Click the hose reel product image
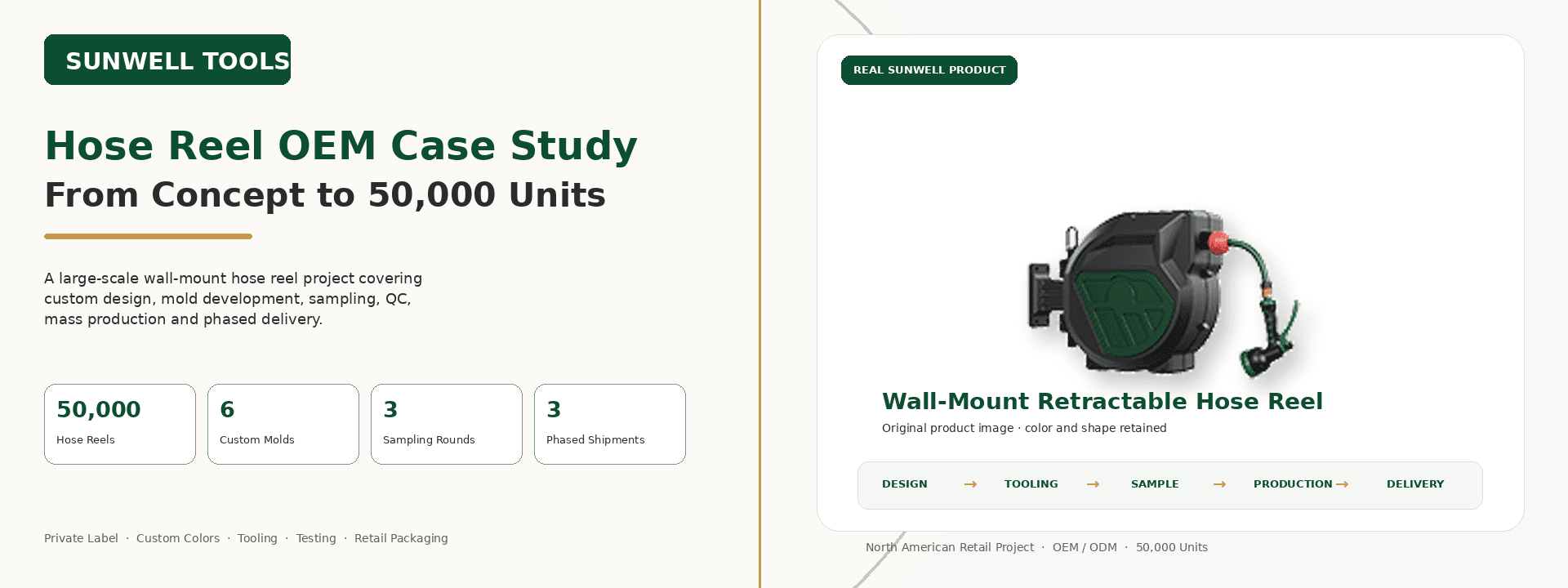 [x=1163, y=296]
